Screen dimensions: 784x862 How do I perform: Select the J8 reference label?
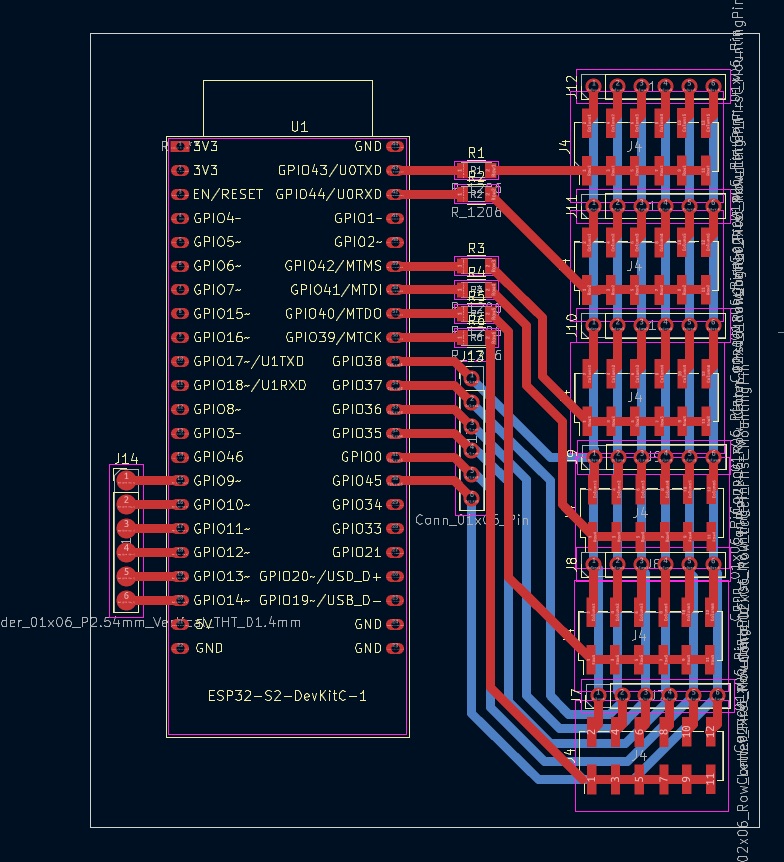tap(572, 564)
